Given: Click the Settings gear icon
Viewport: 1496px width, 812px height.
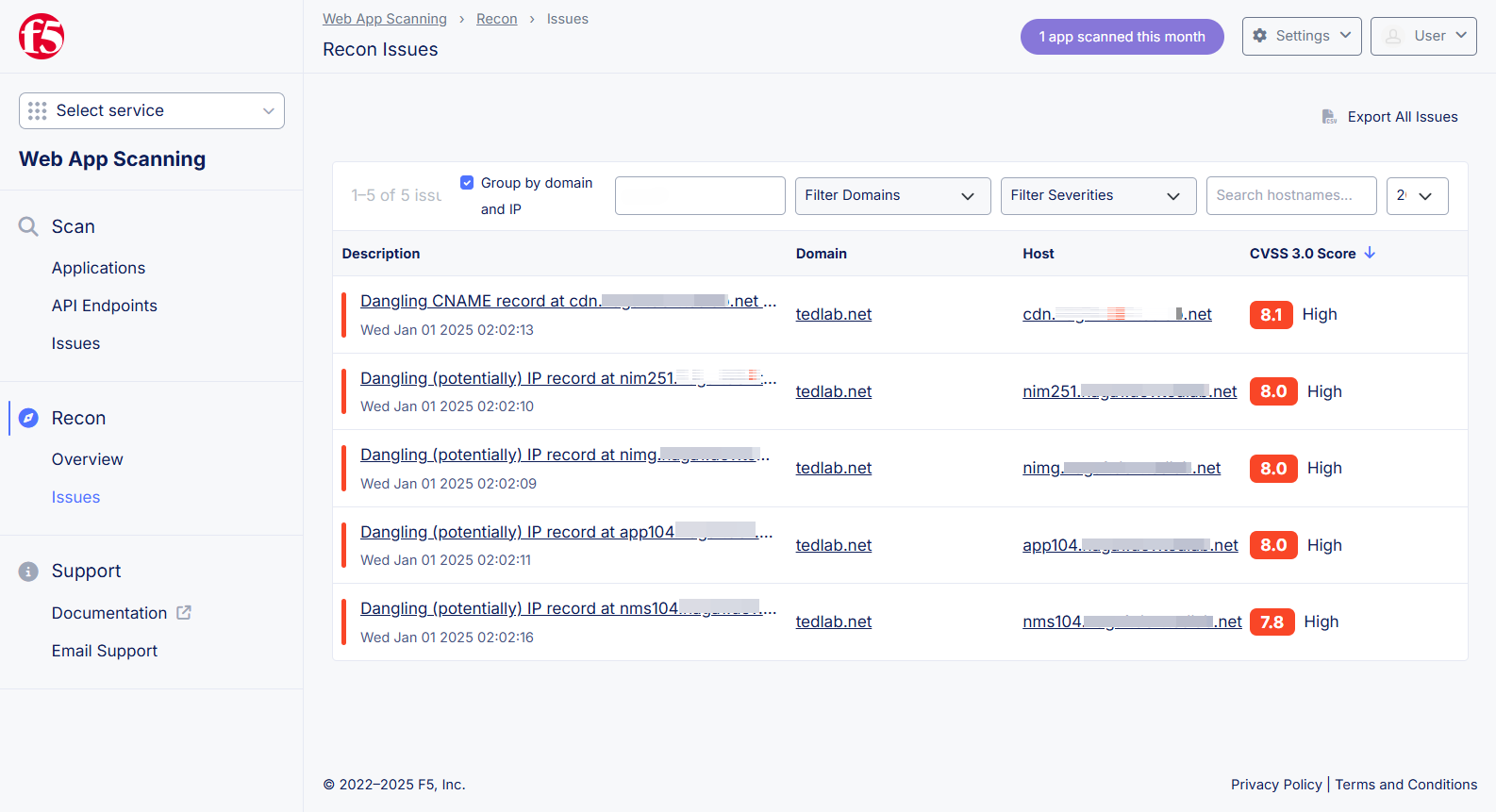Looking at the screenshot, I should point(1260,36).
